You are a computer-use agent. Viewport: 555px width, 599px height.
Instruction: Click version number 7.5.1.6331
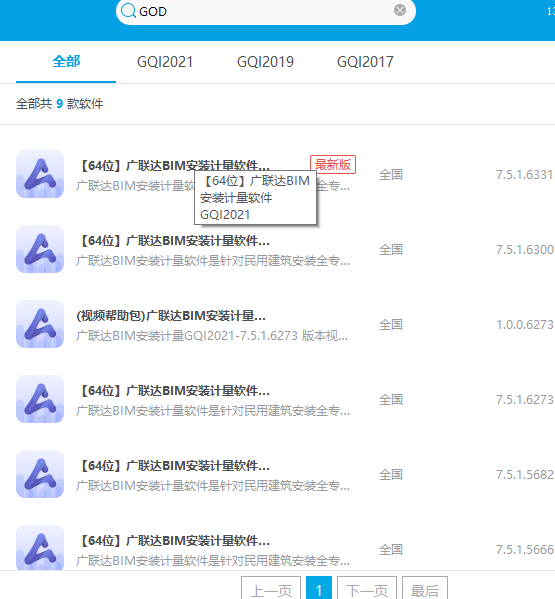click(x=524, y=175)
